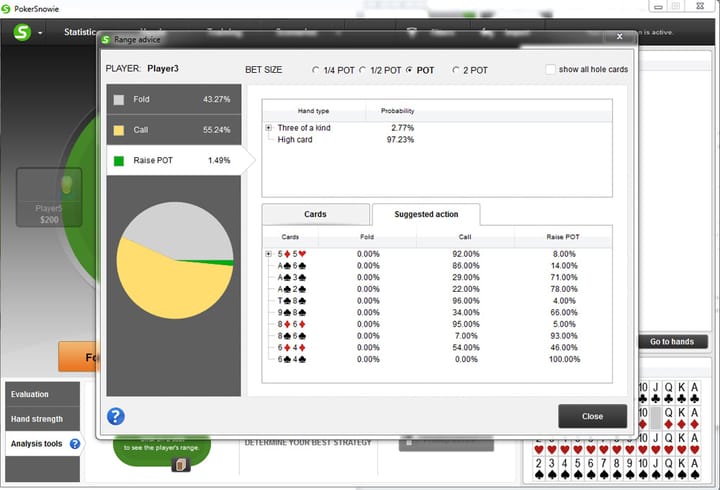Sort by the Raise POT column header

pyautogui.click(x=563, y=237)
